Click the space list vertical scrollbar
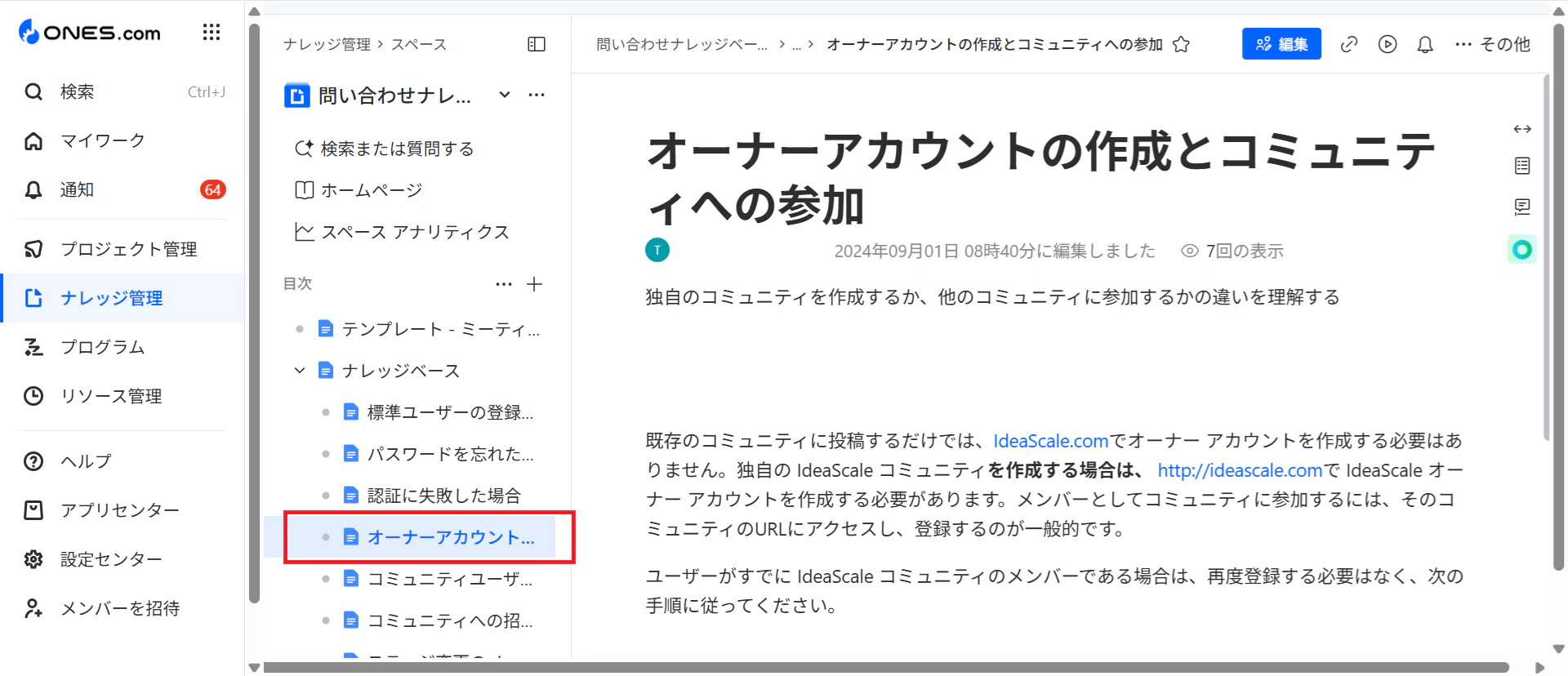 click(x=254, y=313)
